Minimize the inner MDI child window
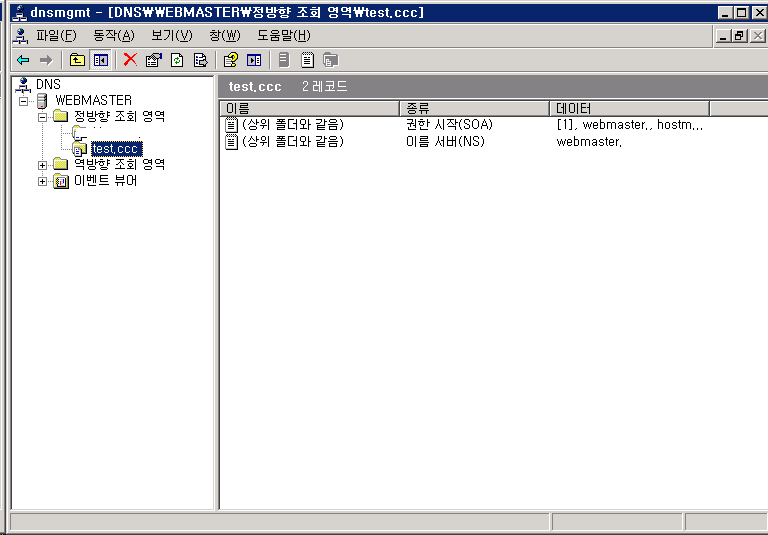768x535 pixels. tap(722, 36)
